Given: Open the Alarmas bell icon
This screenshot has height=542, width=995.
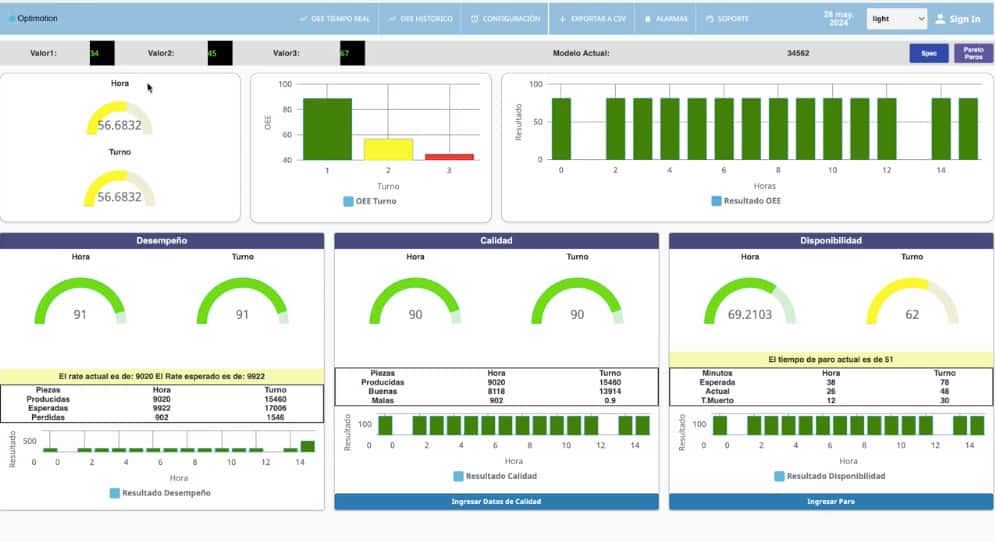Looking at the screenshot, I should (648, 19).
